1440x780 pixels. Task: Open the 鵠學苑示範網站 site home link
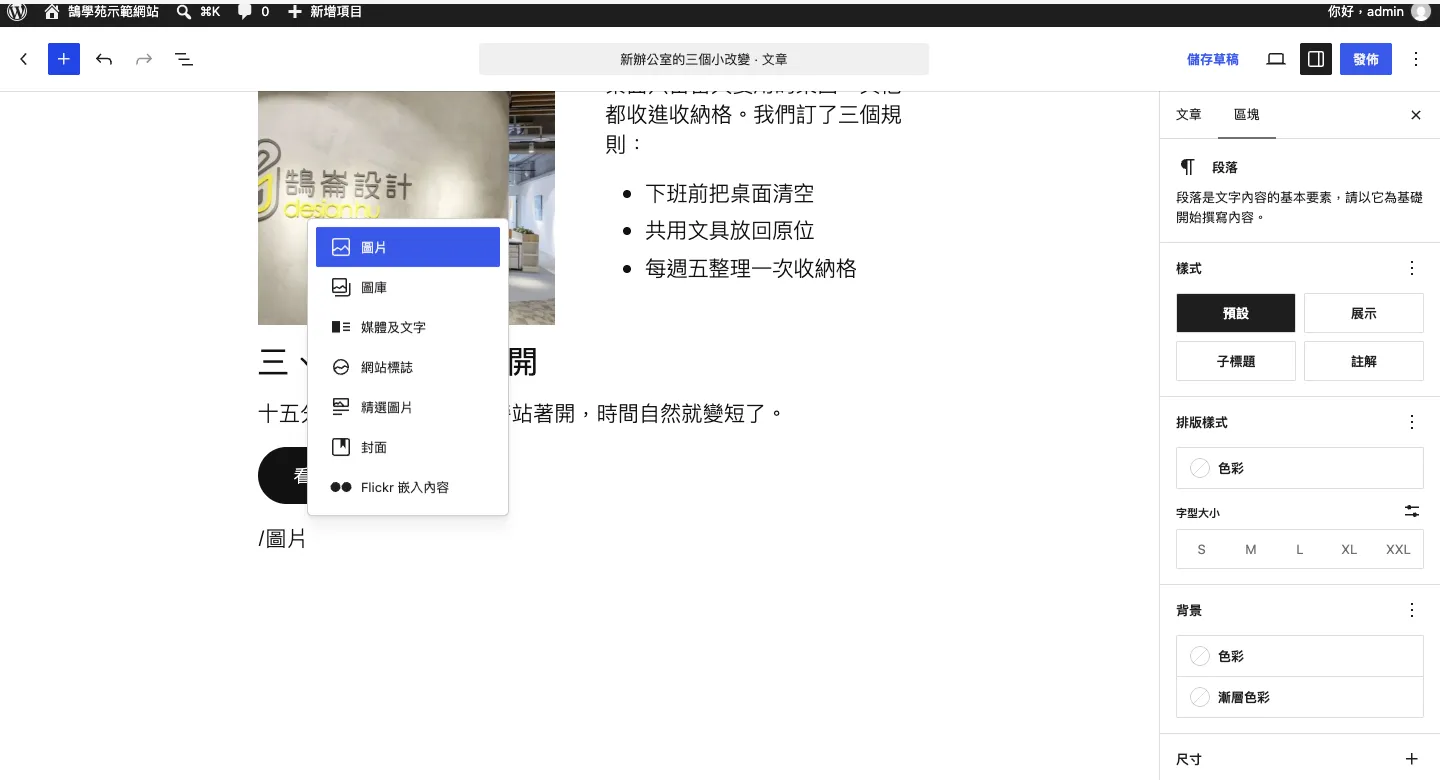(102, 12)
